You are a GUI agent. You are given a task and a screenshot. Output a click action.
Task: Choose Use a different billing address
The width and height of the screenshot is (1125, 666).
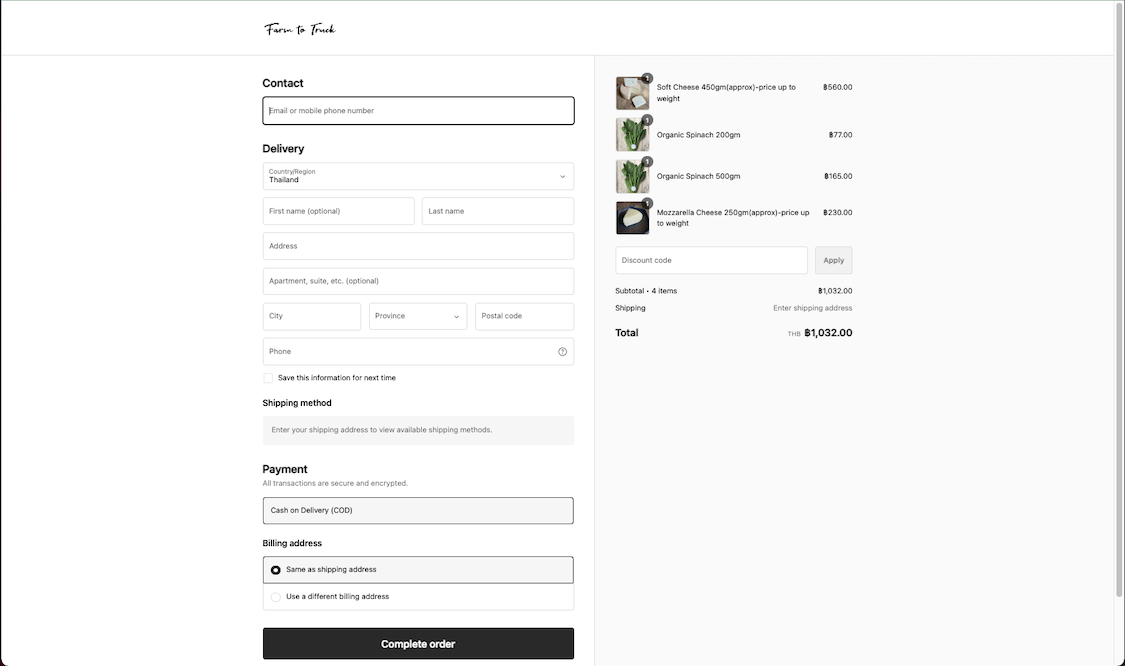coord(418,596)
